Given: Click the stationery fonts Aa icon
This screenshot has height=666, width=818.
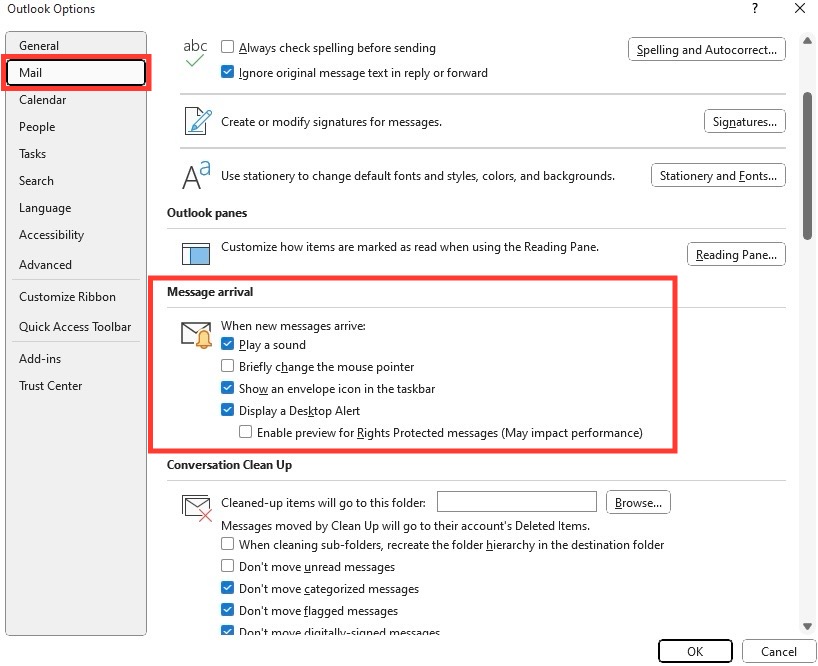Looking at the screenshot, I should point(196,175).
